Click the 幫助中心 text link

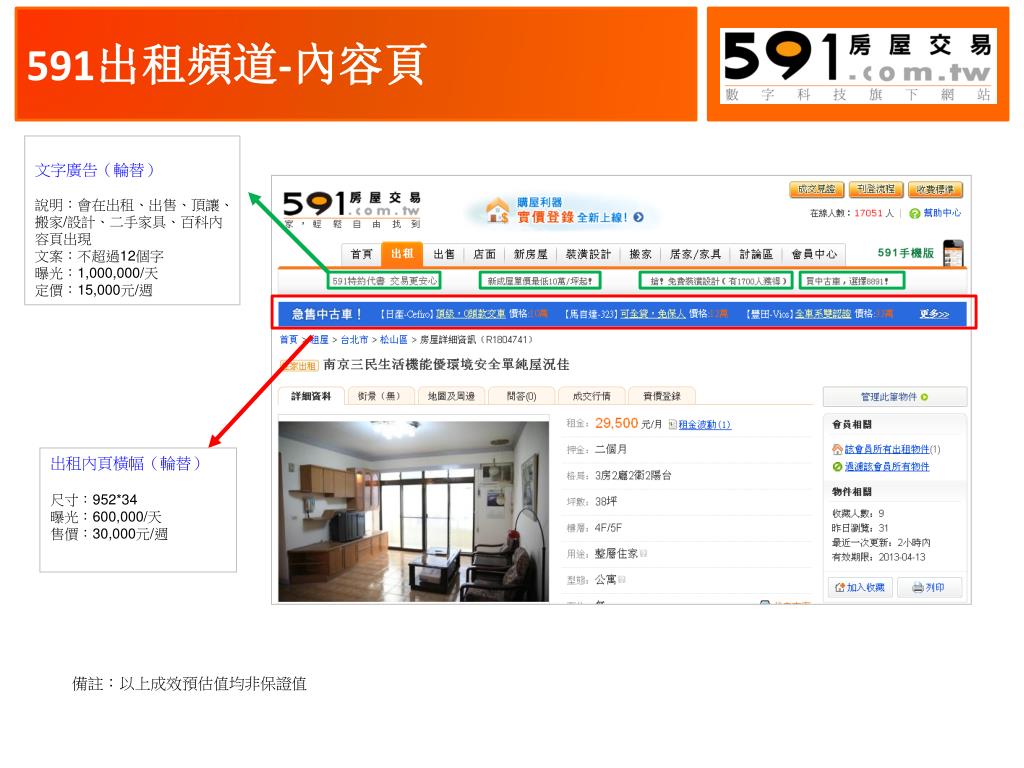pyautogui.click(x=942, y=213)
